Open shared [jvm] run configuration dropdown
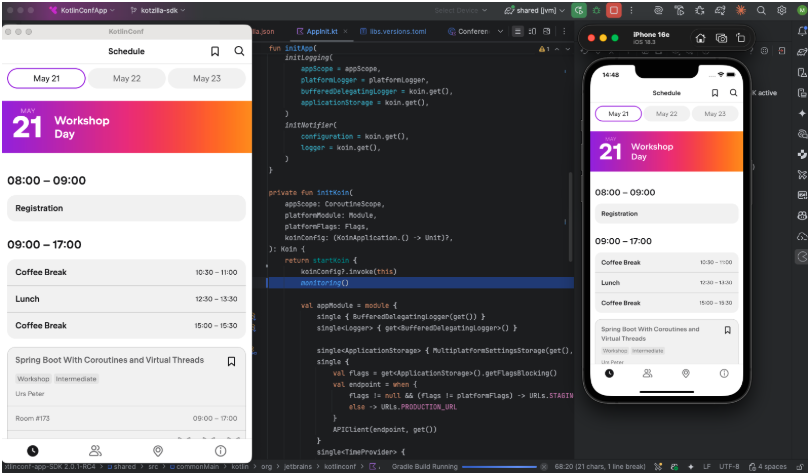 pos(534,10)
